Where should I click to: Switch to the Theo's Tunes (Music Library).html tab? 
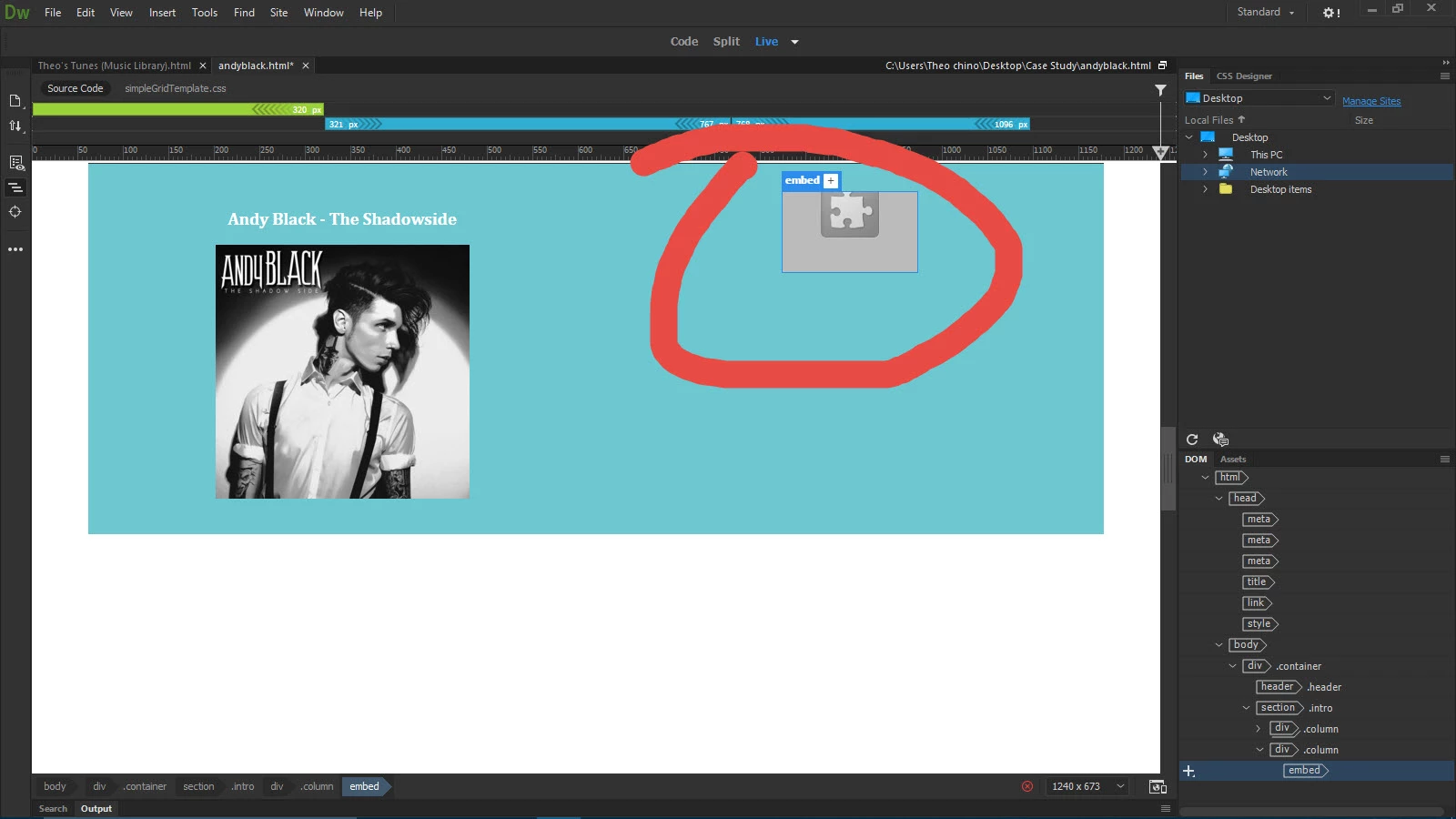(115, 66)
